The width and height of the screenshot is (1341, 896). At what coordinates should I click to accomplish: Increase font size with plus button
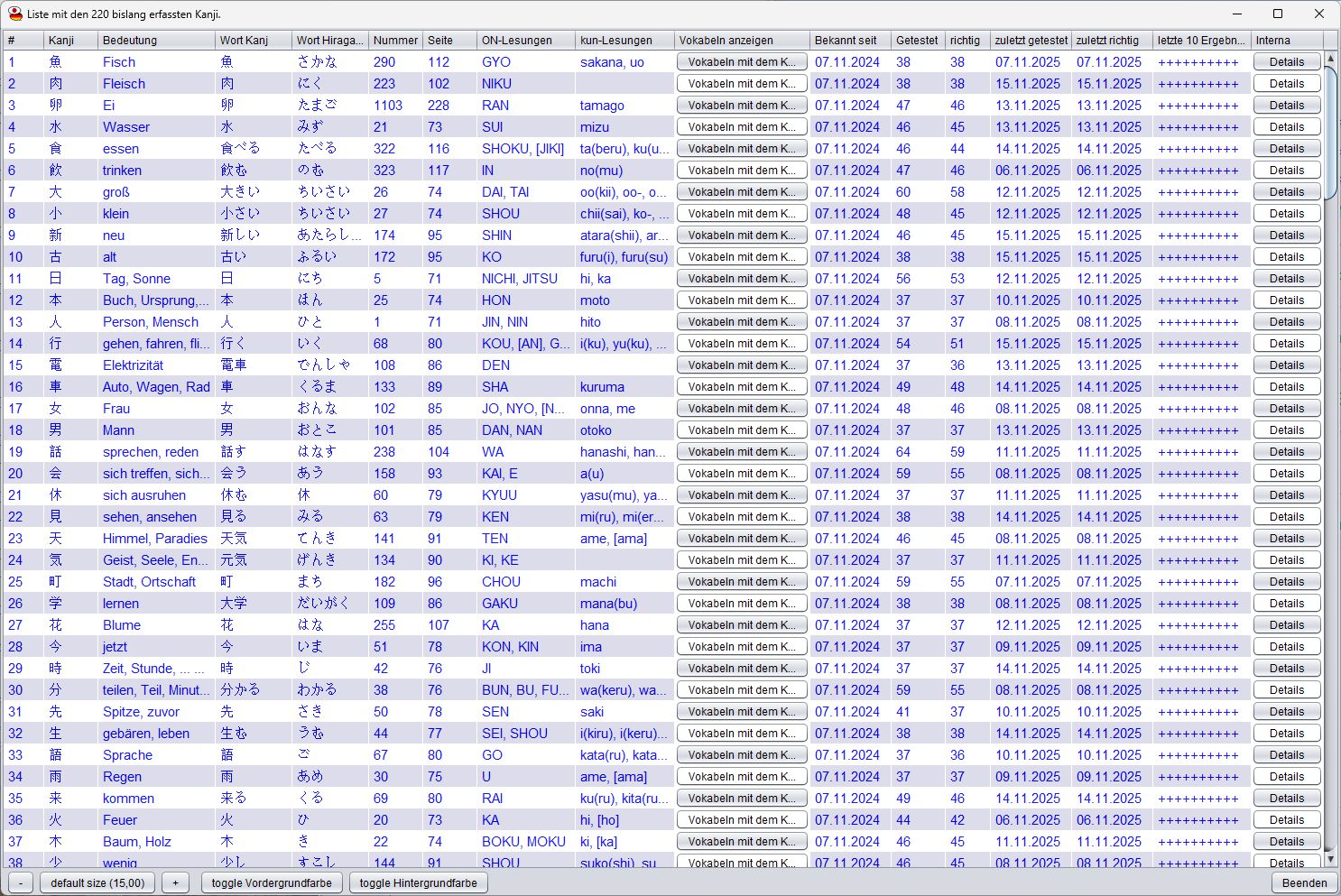[175, 882]
